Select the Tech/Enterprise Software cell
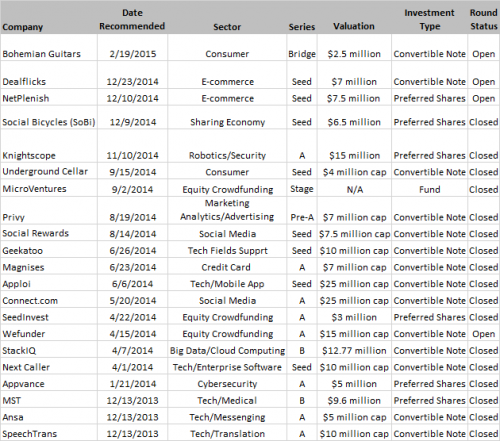This screenshot has width=500, height=441. pos(227,367)
